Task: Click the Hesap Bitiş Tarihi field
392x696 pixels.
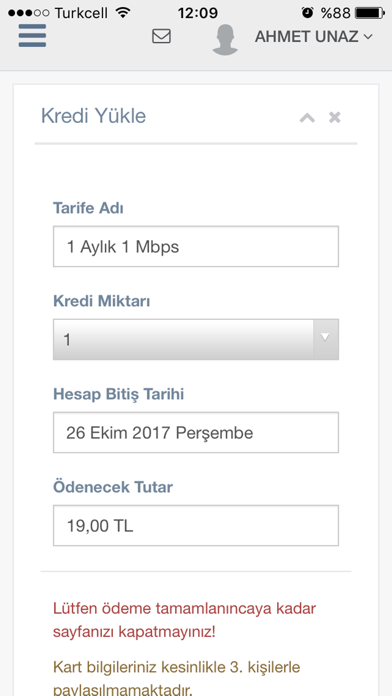Action: (x=196, y=432)
